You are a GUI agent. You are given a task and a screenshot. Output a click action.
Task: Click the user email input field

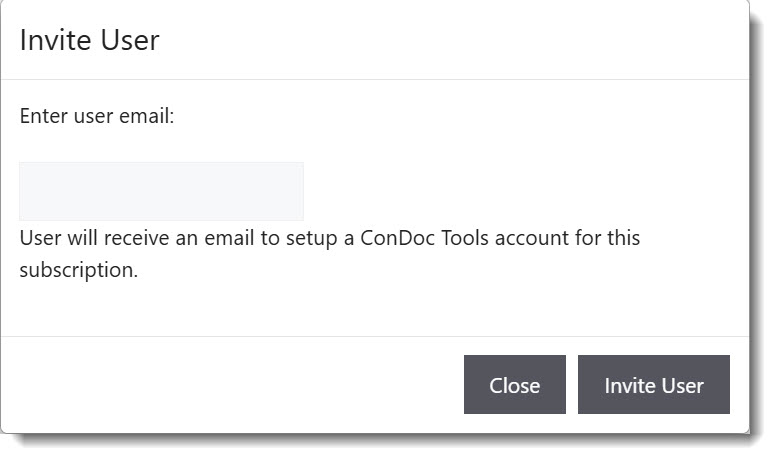click(x=161, y=191)
